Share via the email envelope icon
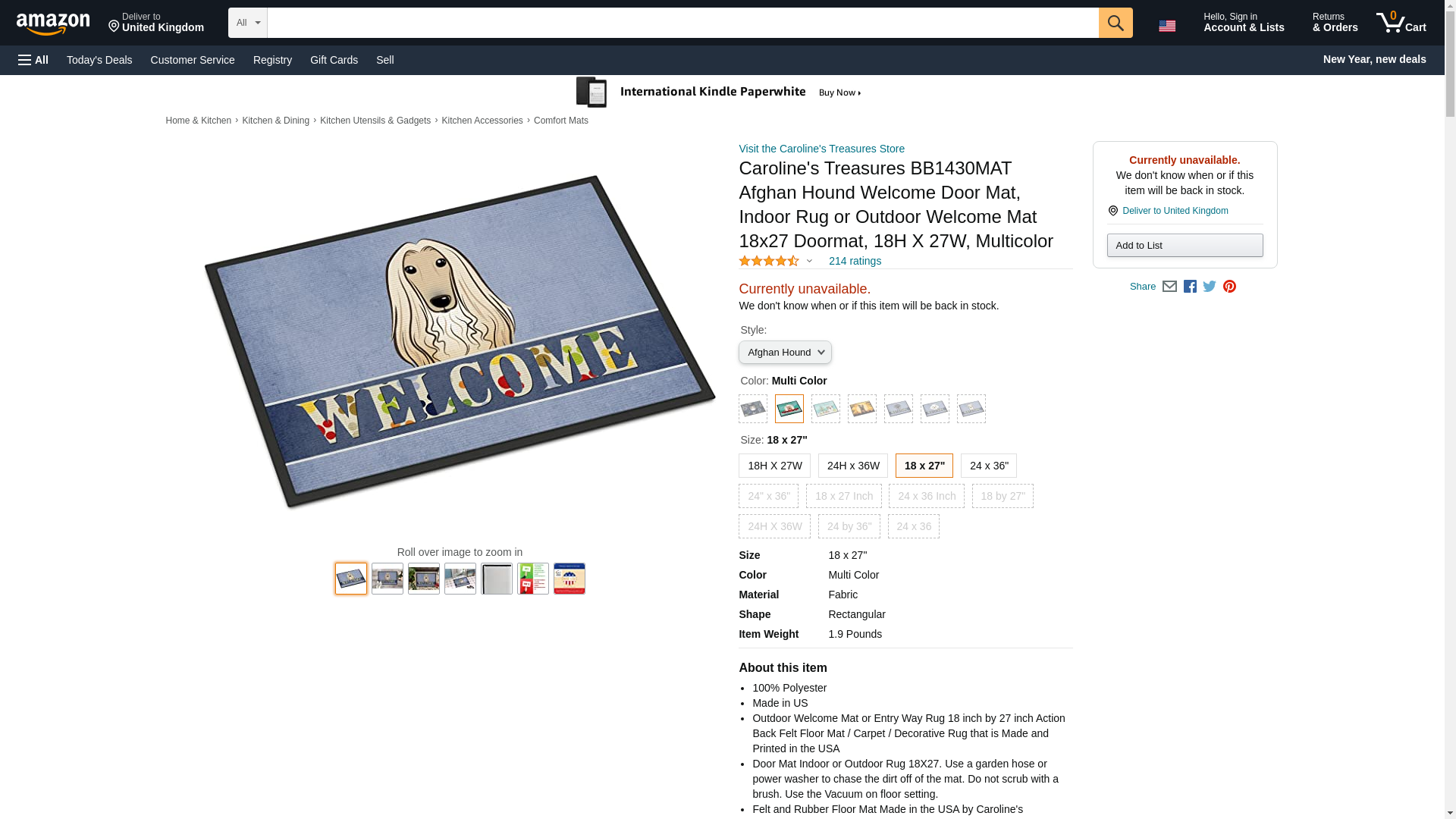This screenshot has height=819, width=1456. click(1169, 287)
